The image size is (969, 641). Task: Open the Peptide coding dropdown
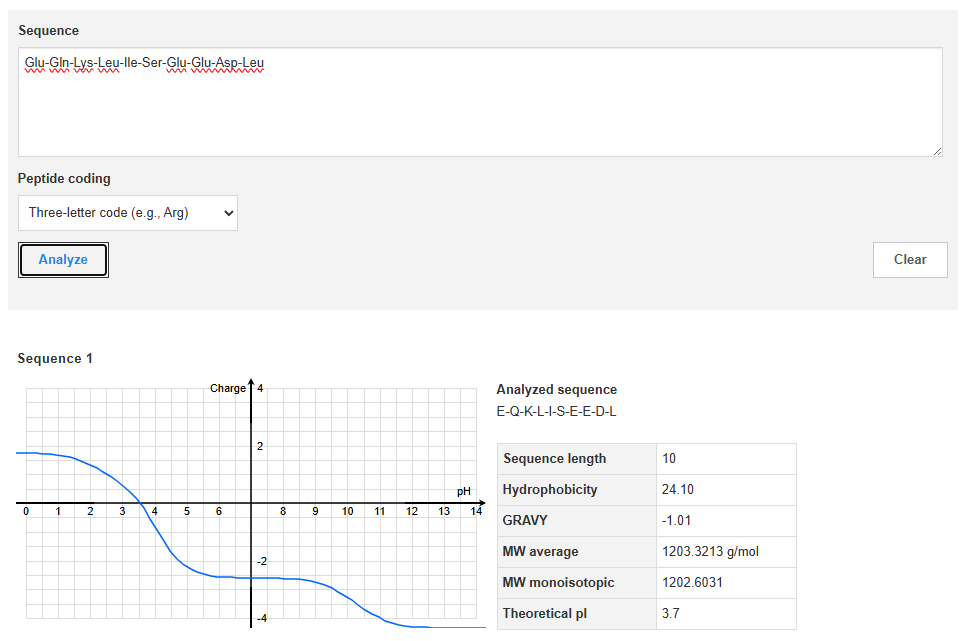(x=128, y=213)
